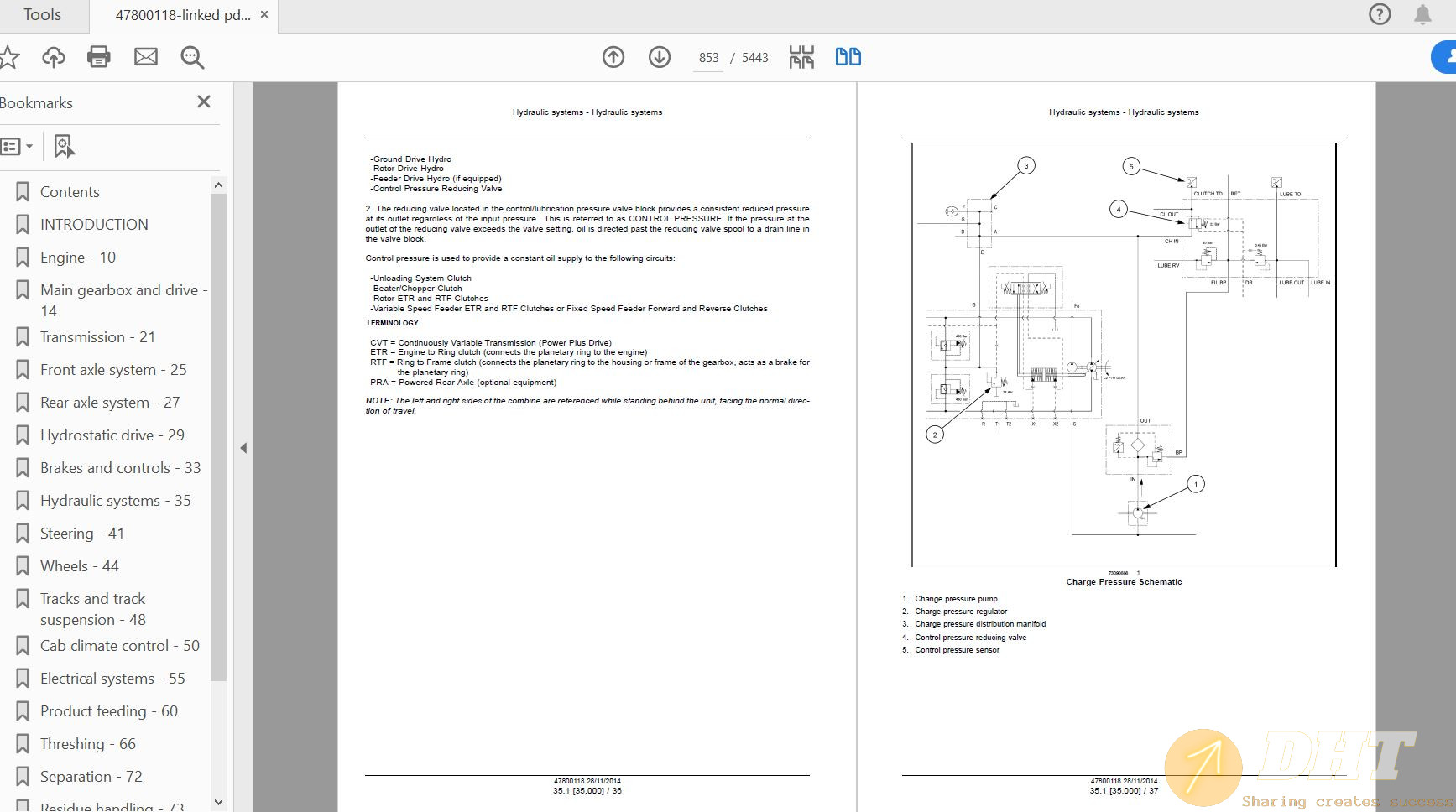
Task: Open Product feeding - 60 bookmark
Action: 109,711
